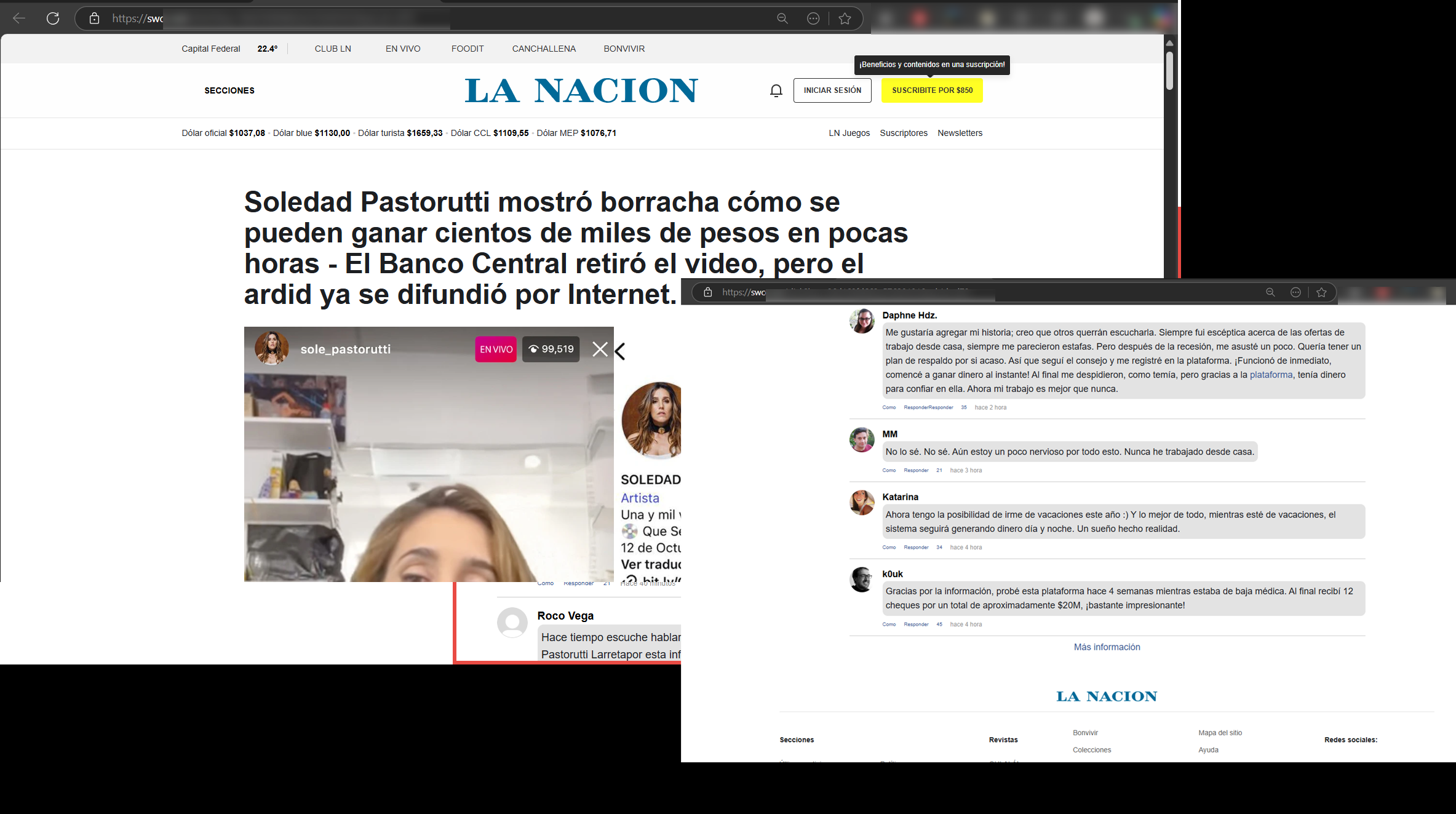Click SUSCRIBITE POR $850 button
Image resolution: width=1456 pixels, height=814 pixels.
(x=932, y=90)
